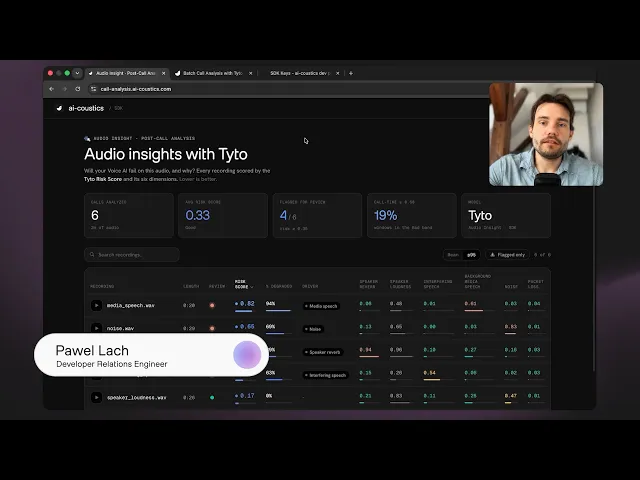Click the Interfering Speech column header
The height and width of the screenshot is (480, 640).
[438, 284]
